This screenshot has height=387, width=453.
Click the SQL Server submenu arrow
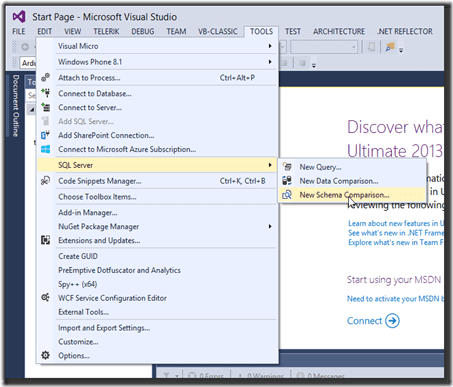pos(270,165)
